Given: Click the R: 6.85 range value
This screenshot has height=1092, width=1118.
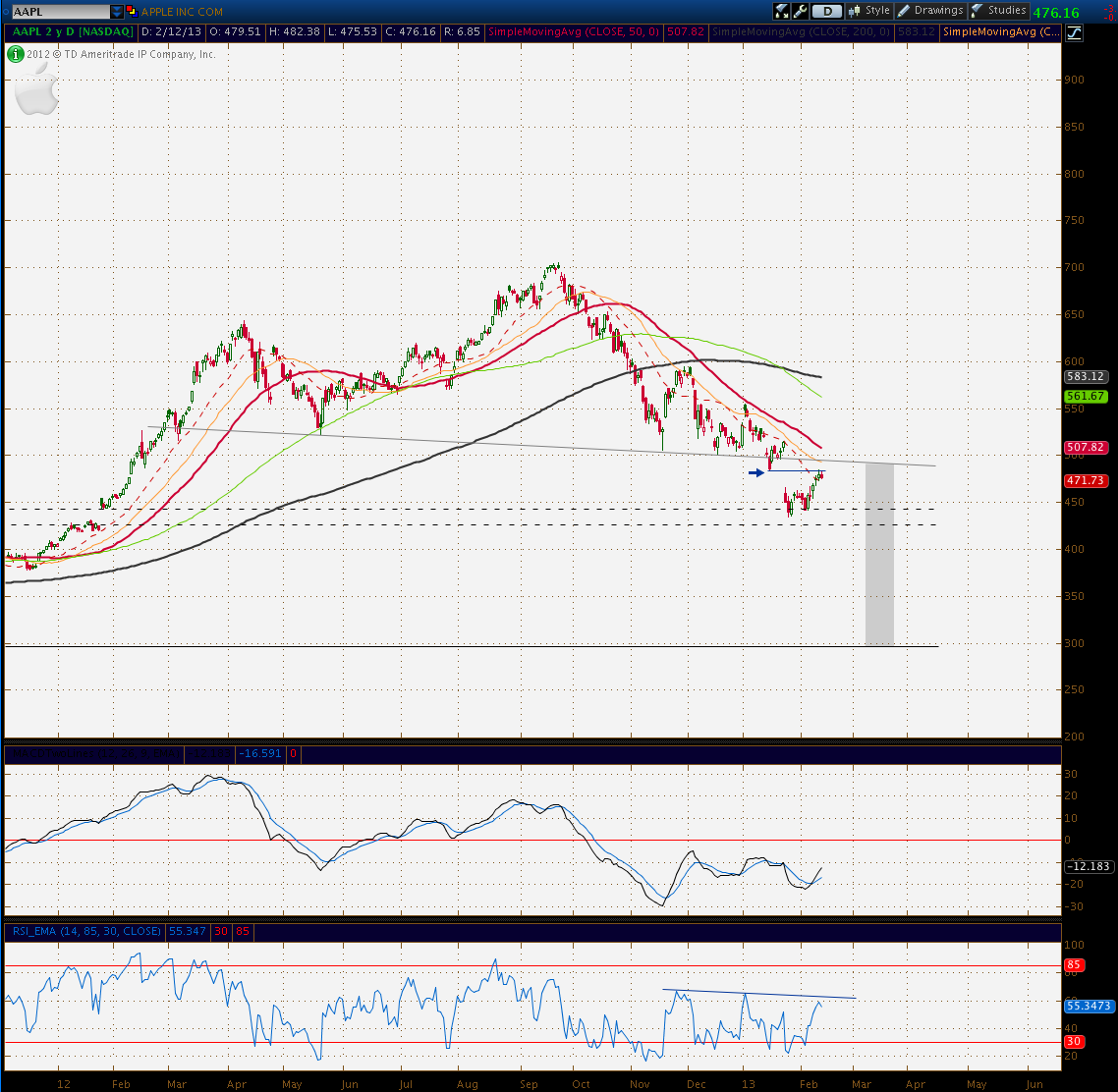Looking at the screenshot, I should [462, 32].
